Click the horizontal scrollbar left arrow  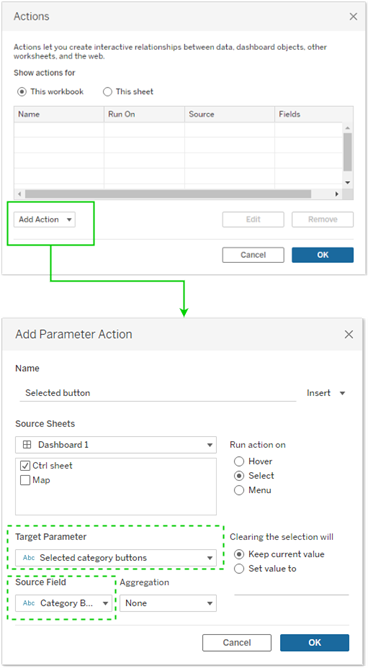click(x=19, y=194)
